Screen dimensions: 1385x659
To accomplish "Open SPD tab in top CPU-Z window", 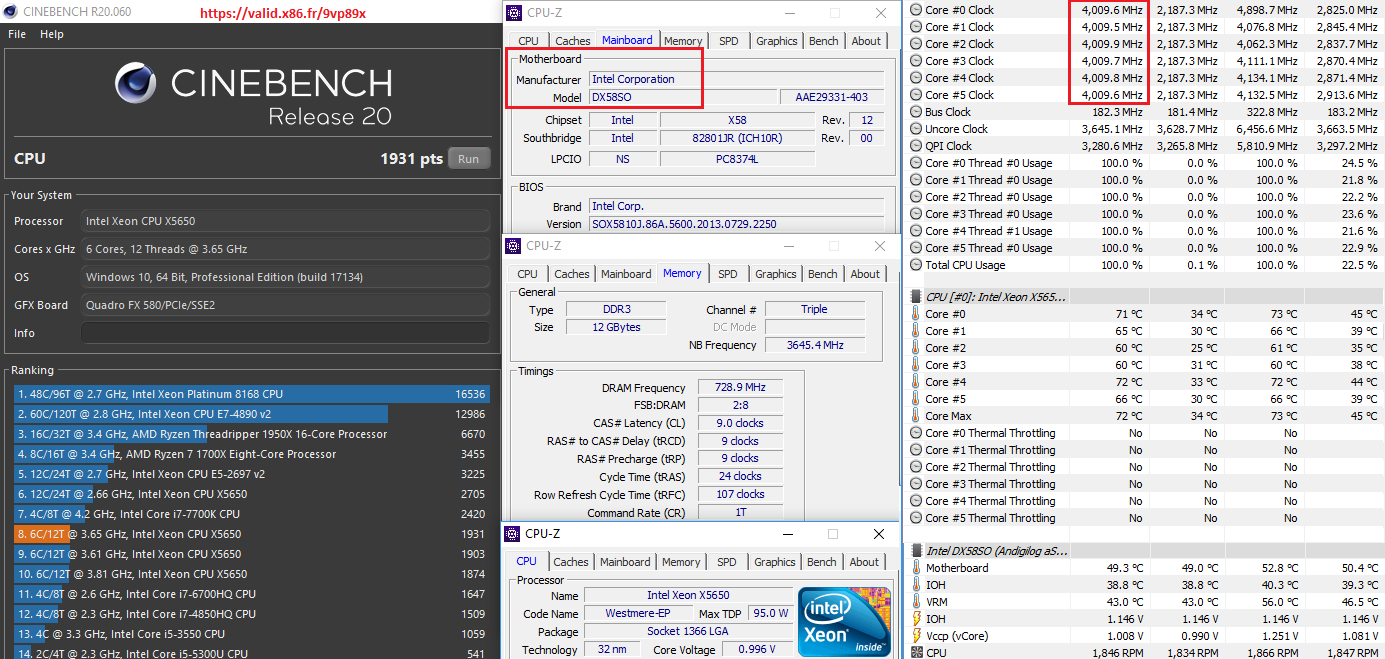I will (729, 41).
